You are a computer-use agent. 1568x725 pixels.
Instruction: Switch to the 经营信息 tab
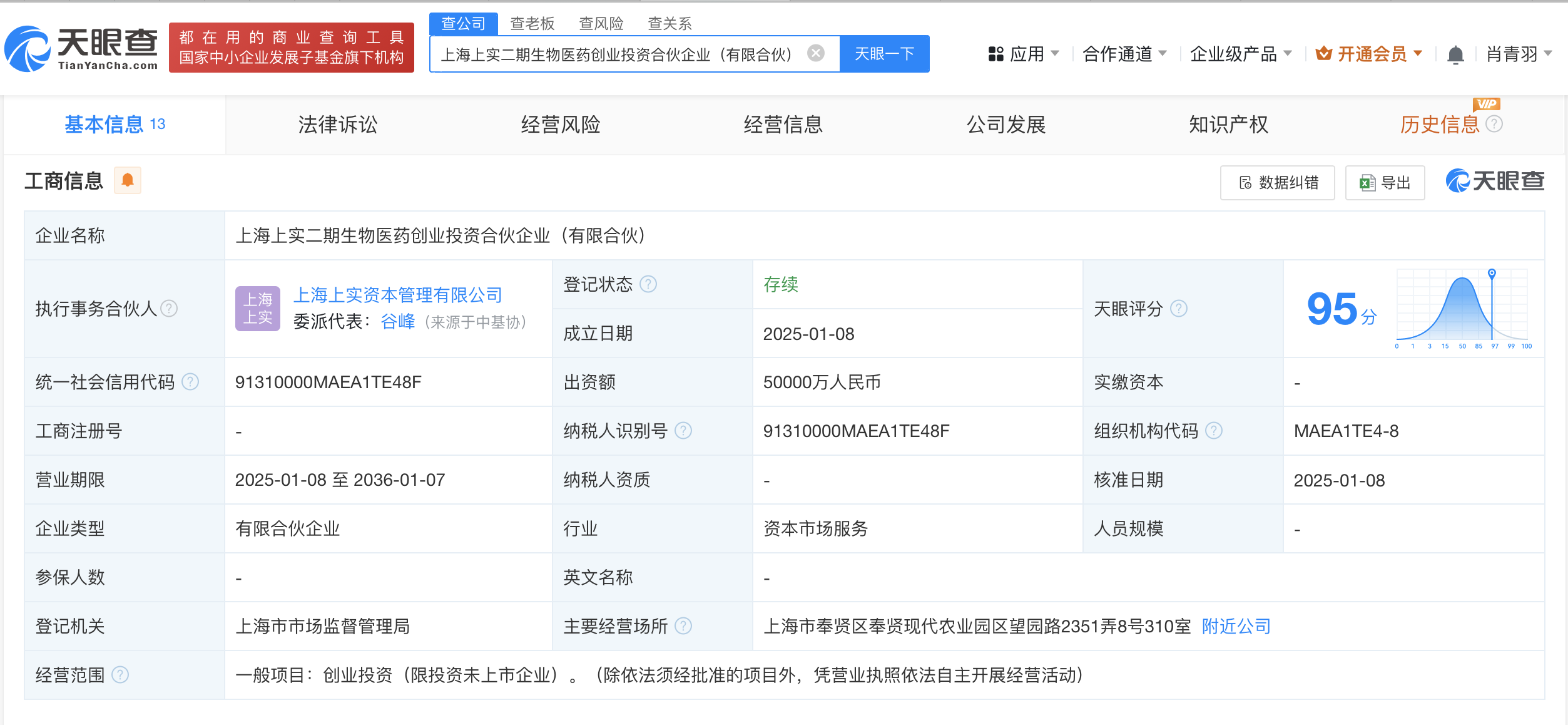(783, 125)
